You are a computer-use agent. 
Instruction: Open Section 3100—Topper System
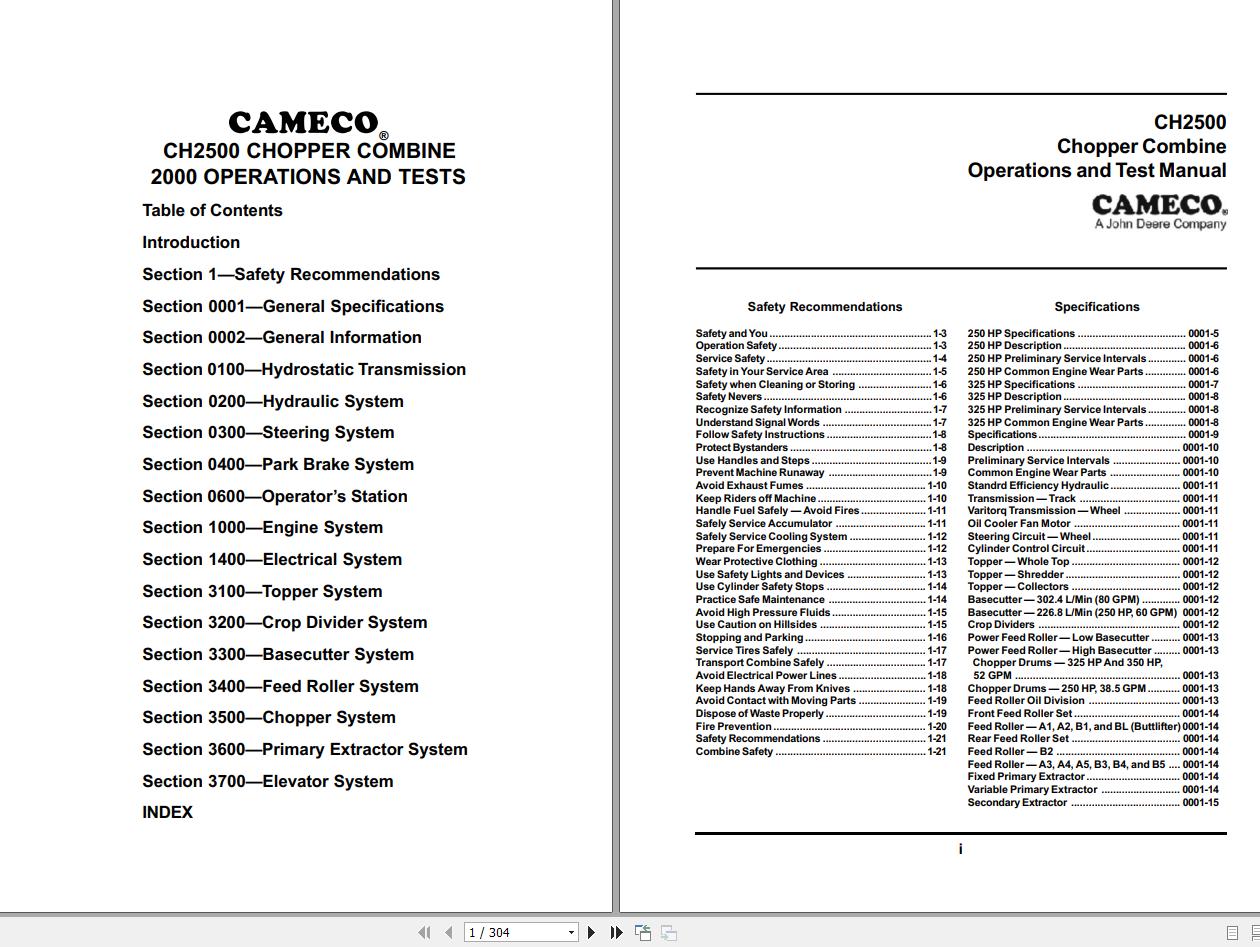pos(262,591)
